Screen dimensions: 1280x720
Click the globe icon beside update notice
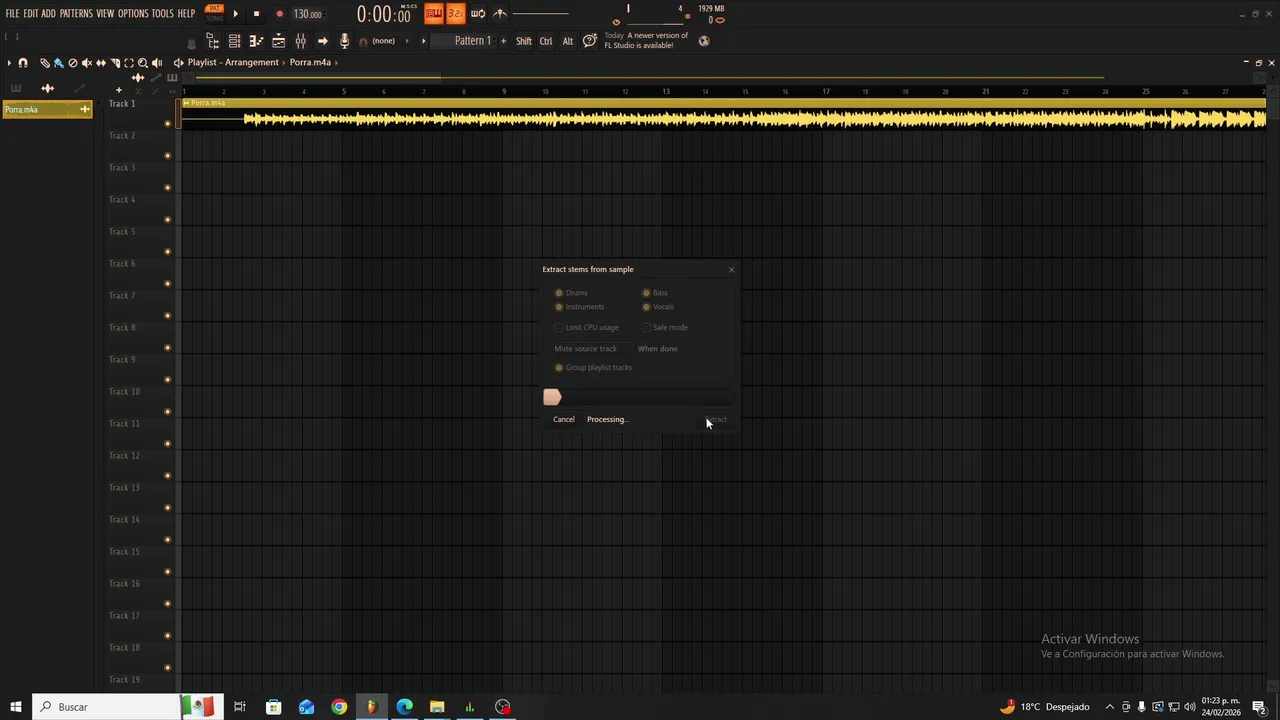point(704,41)
